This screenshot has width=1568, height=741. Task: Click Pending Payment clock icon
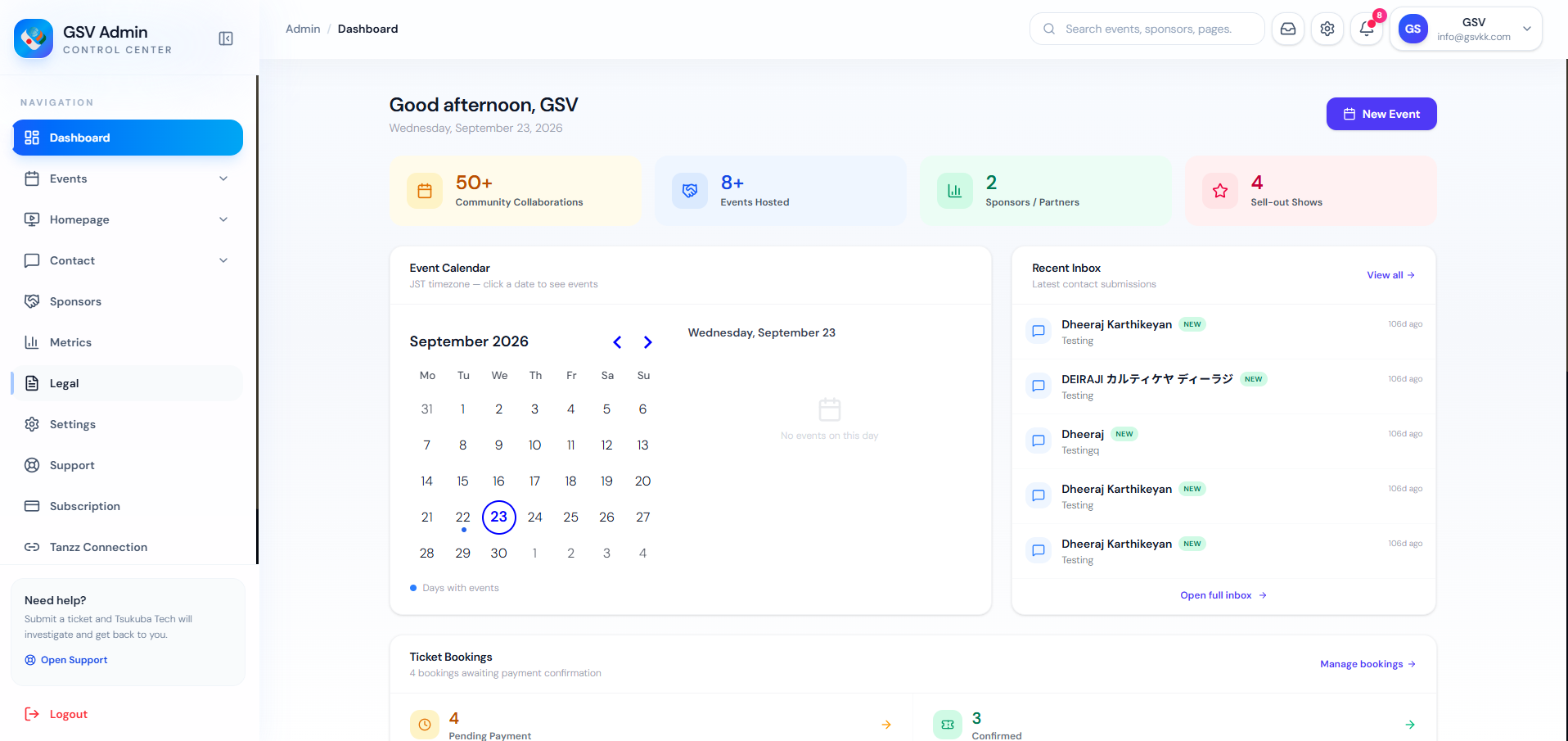pyautogui.click(x=425, y=725)
